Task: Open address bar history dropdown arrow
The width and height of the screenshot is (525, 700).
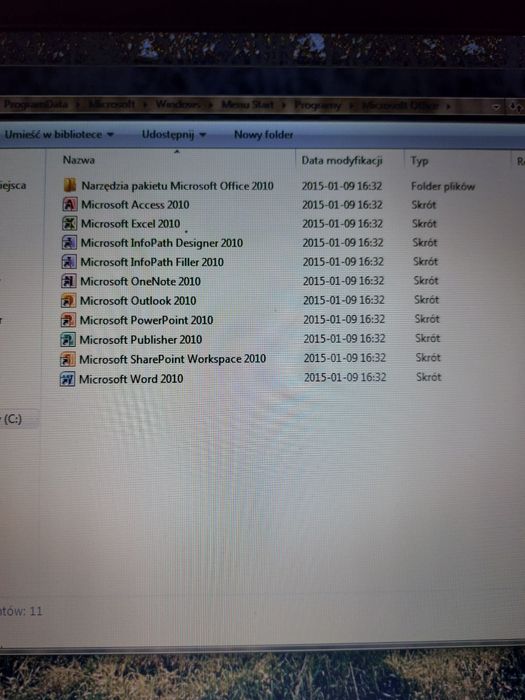Action: point(496,107)
